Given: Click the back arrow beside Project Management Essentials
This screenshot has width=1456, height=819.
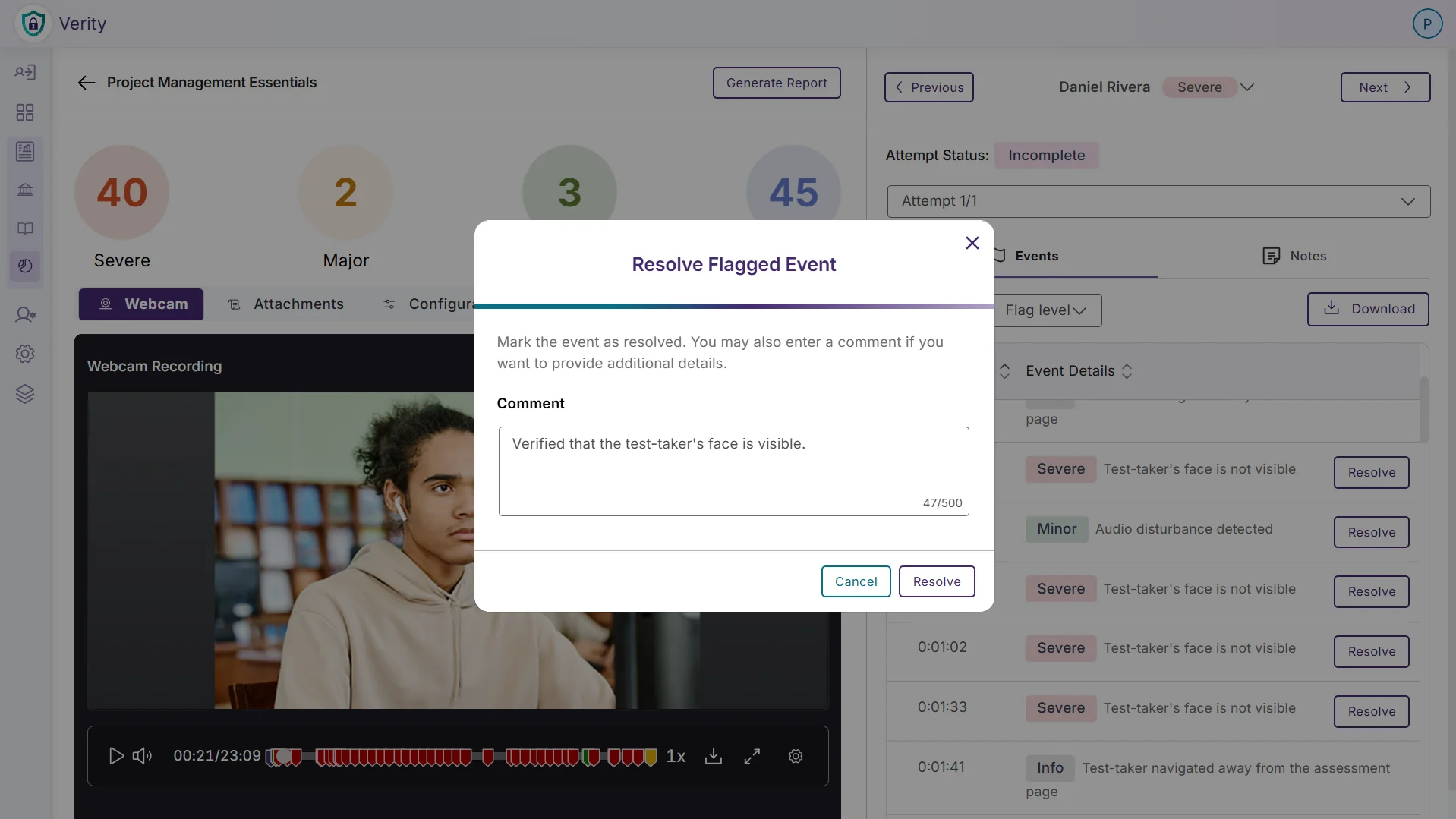Looking at the screenshot, I should pyautogui.click(x=87, y=83).
